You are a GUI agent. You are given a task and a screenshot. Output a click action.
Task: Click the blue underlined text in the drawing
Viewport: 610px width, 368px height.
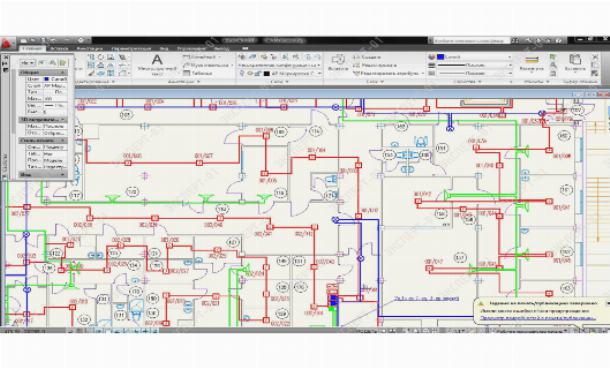(426, 298)
